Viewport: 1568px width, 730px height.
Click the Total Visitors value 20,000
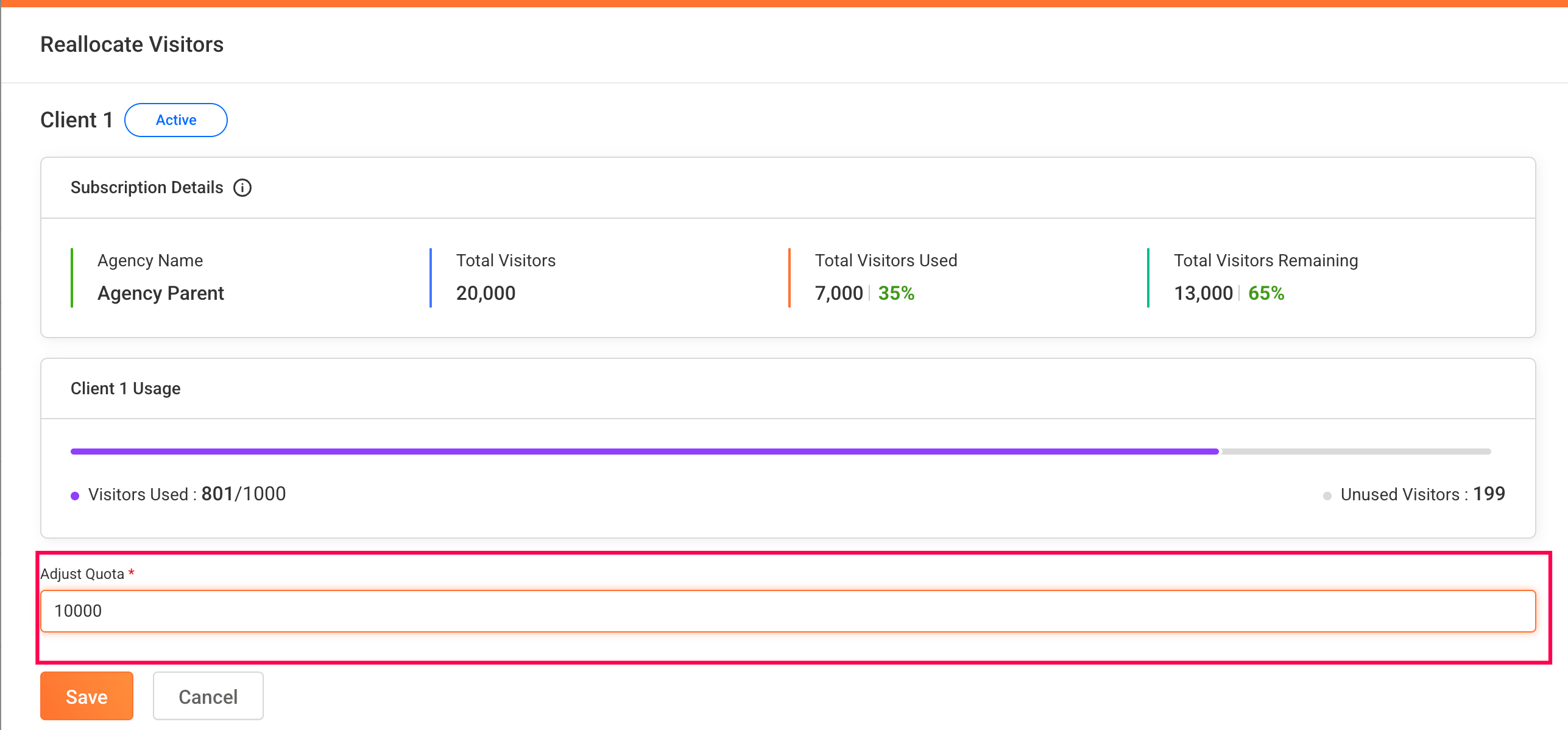[486, 293]
